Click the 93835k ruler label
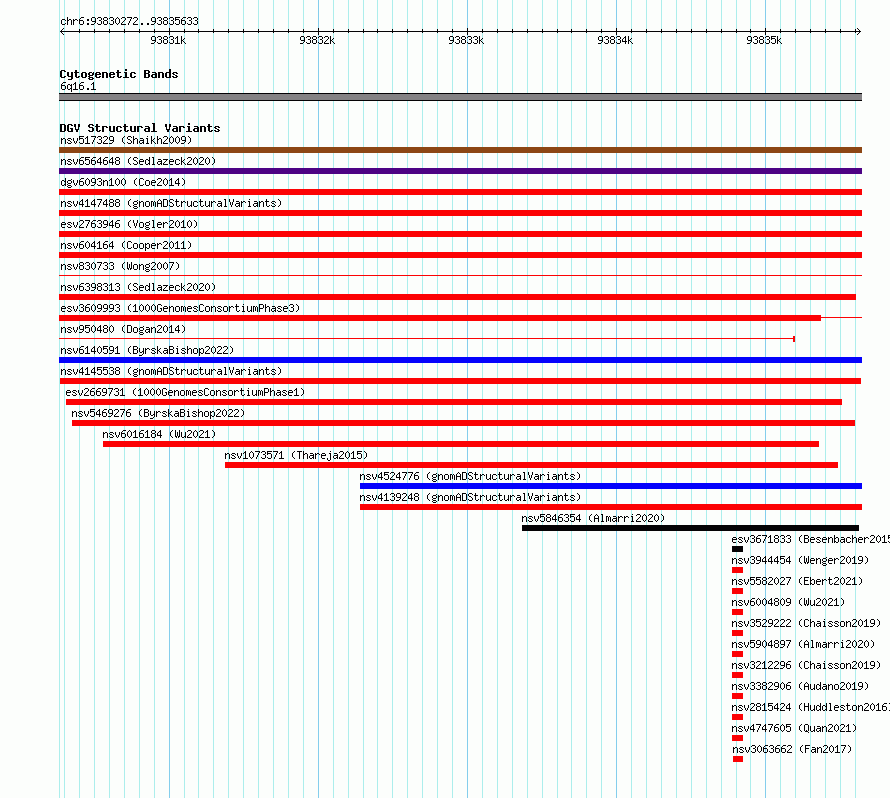The image size is (890, 798). tap(764, 40)
